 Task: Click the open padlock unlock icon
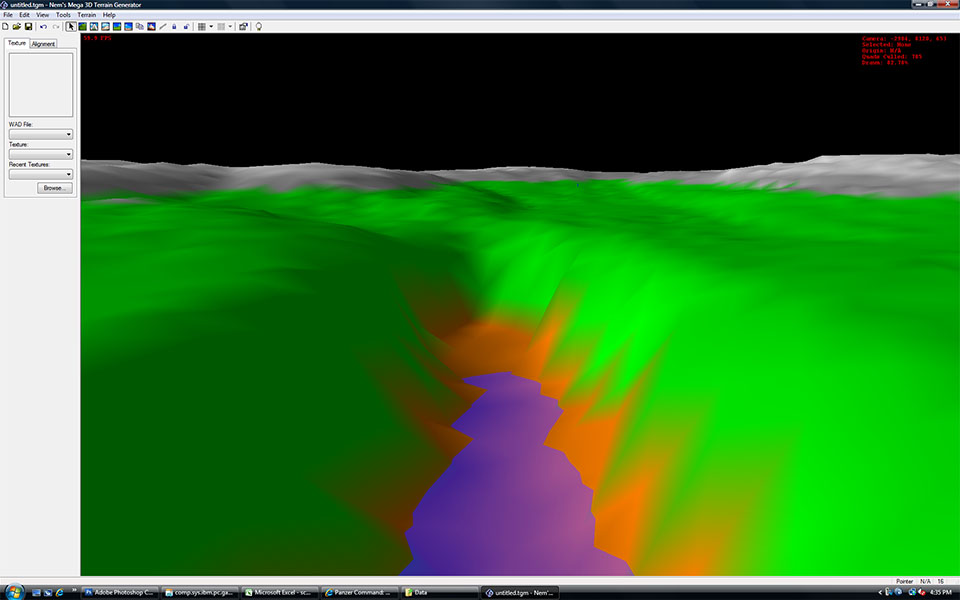click(x=186, y=26)
